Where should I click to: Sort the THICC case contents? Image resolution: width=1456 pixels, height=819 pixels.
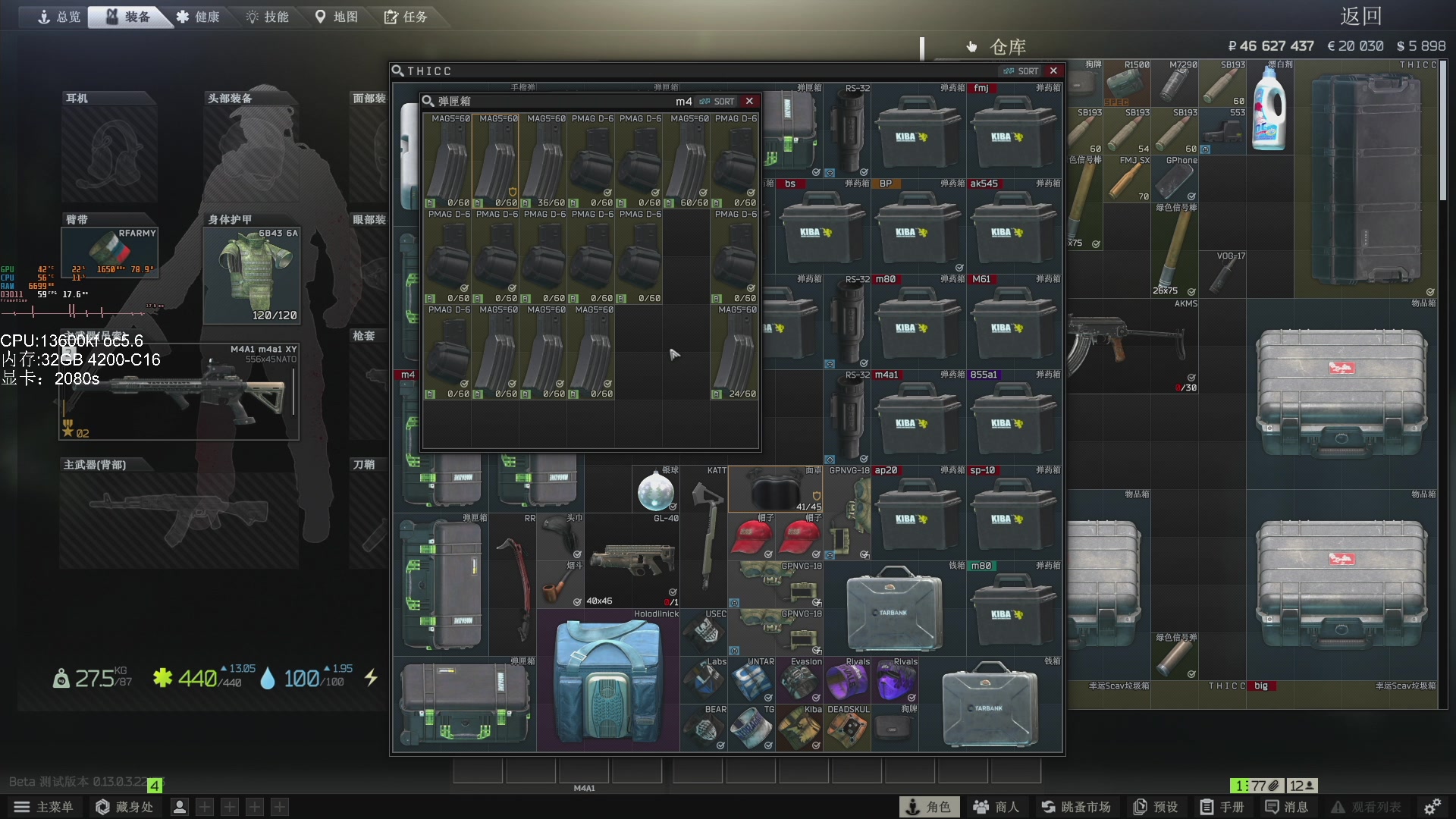(x=1021, y=71)
